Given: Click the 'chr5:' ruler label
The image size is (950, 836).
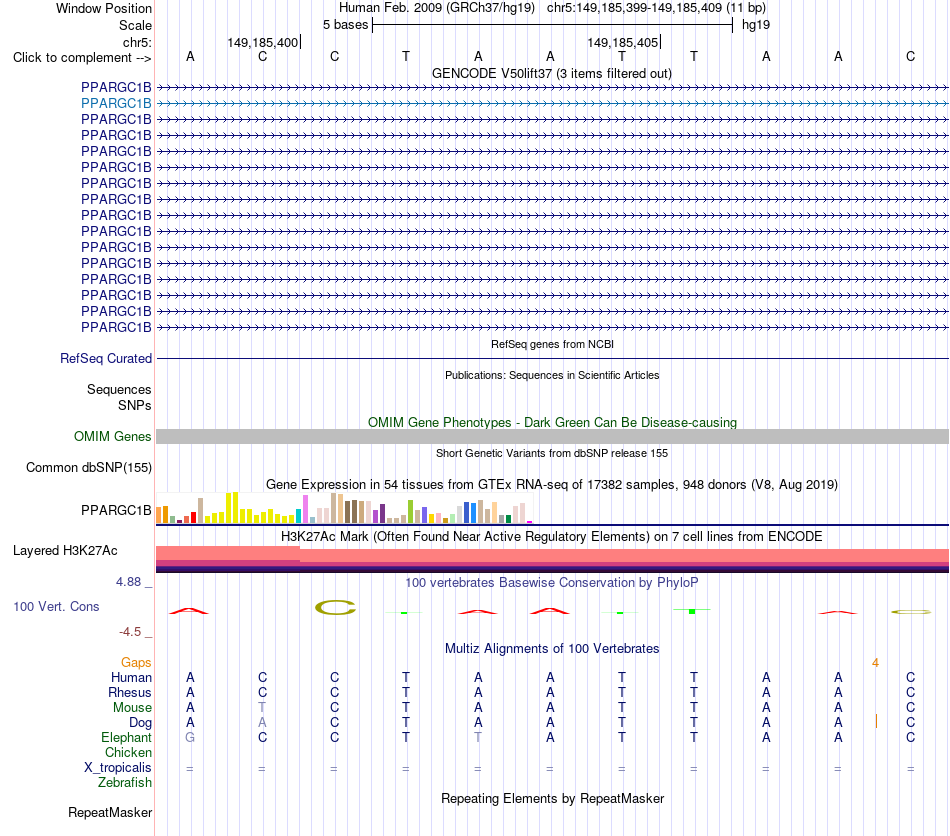Looking at the screenshot, I should (x=137, y=42).
